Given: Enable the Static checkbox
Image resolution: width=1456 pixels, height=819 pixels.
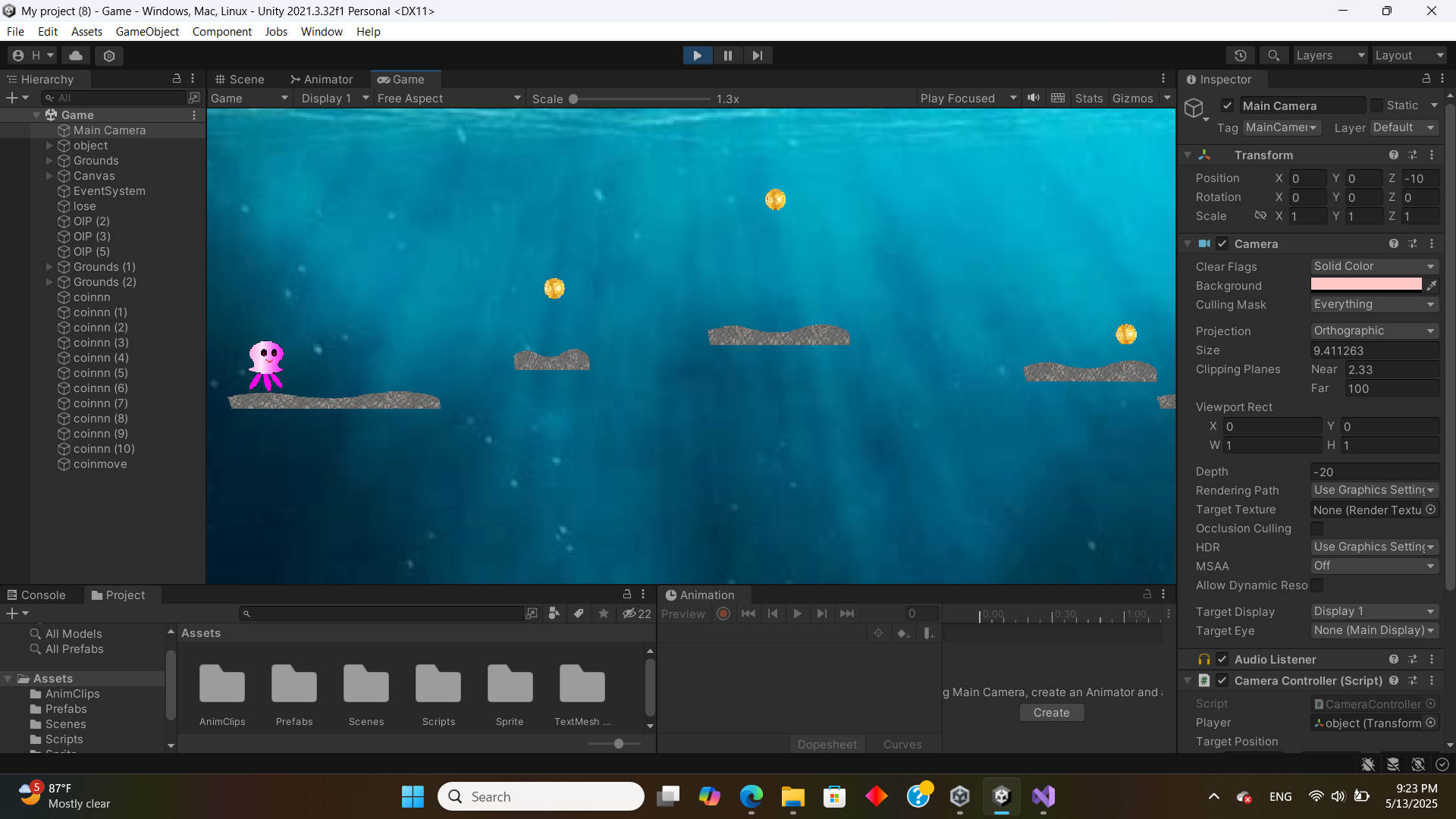Looking at the screenshot, I should pos(1376,105).
